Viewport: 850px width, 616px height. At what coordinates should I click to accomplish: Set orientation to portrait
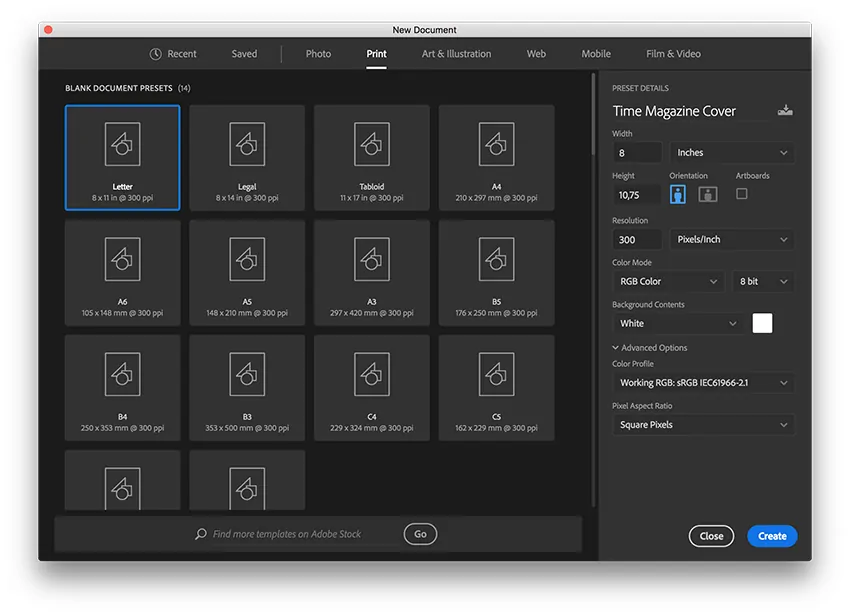[x=678, y=195]
